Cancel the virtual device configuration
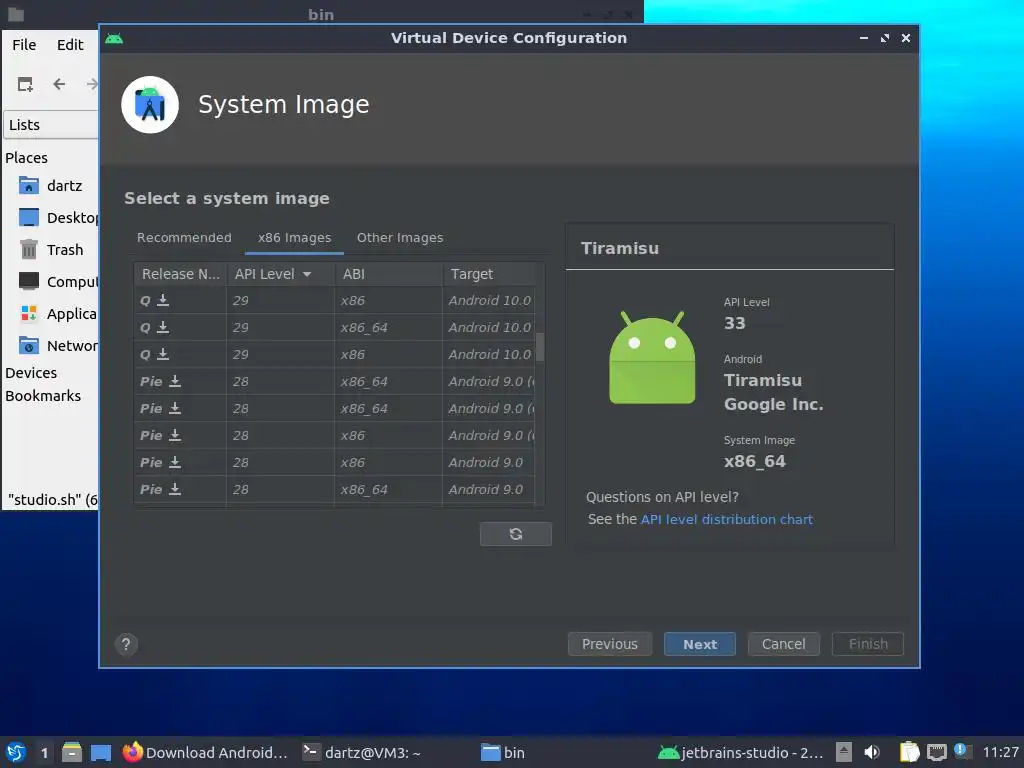 pyautogui.click(x=784, y=644)
